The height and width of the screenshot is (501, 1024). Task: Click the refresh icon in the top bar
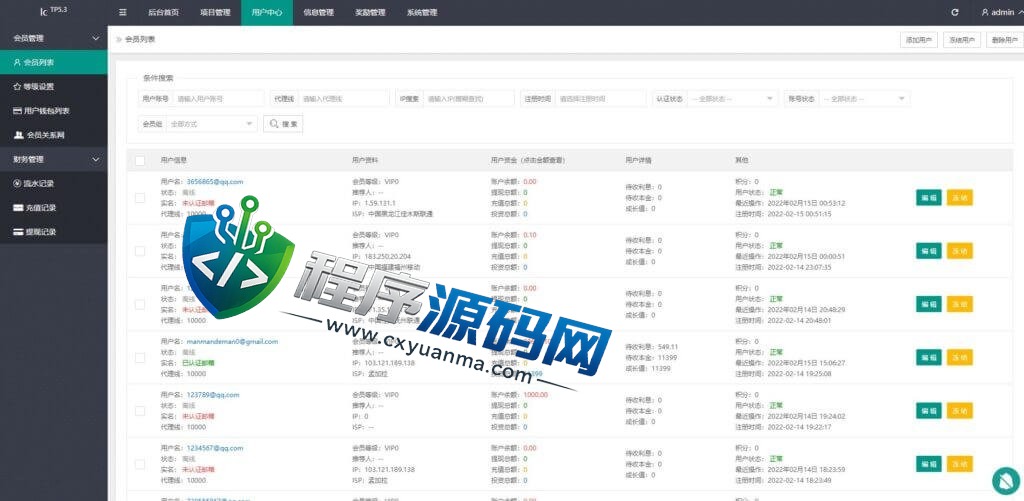[955, 12]
